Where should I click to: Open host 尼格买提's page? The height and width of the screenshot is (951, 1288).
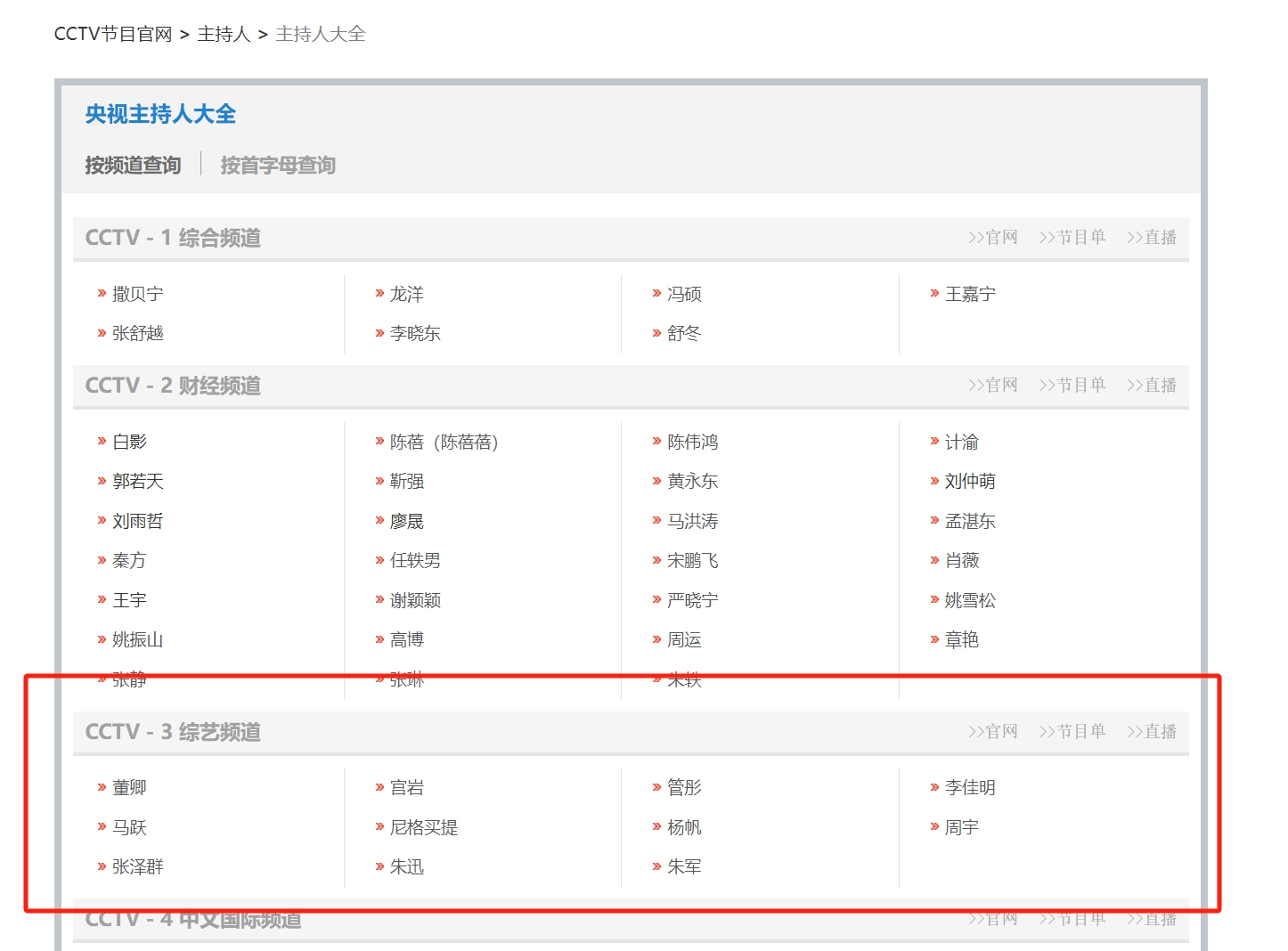pos(423,827)
